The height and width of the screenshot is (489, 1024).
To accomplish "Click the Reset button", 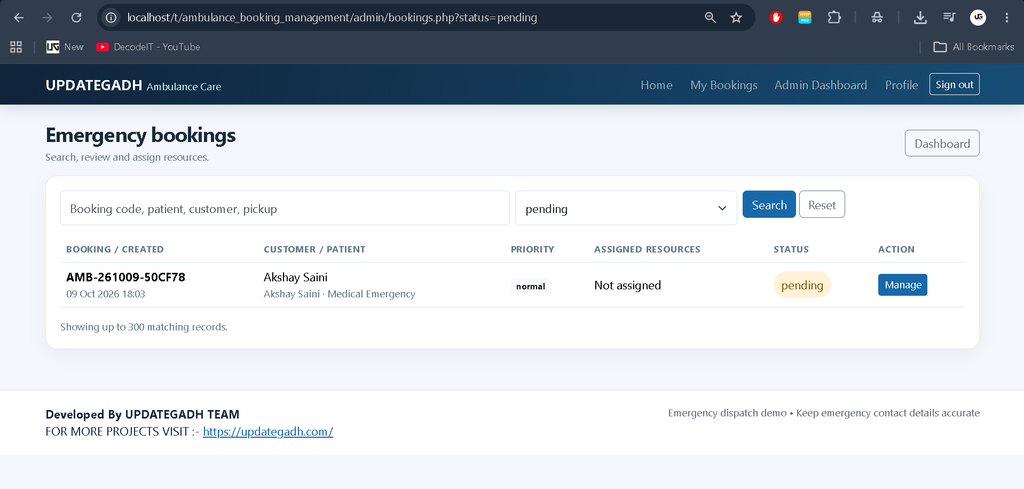I will click(822, 204).
